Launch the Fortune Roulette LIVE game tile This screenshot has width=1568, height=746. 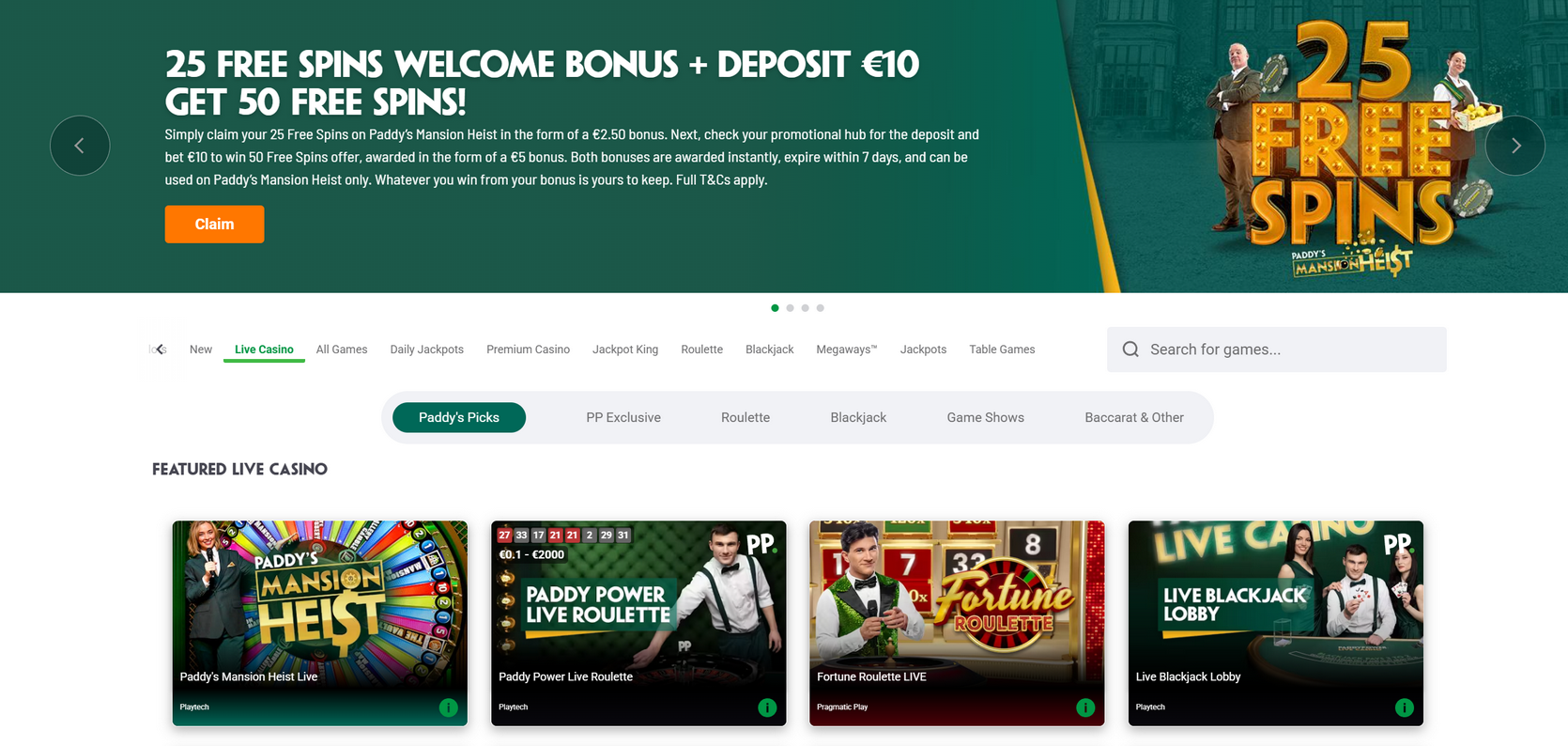click(957, 623)
